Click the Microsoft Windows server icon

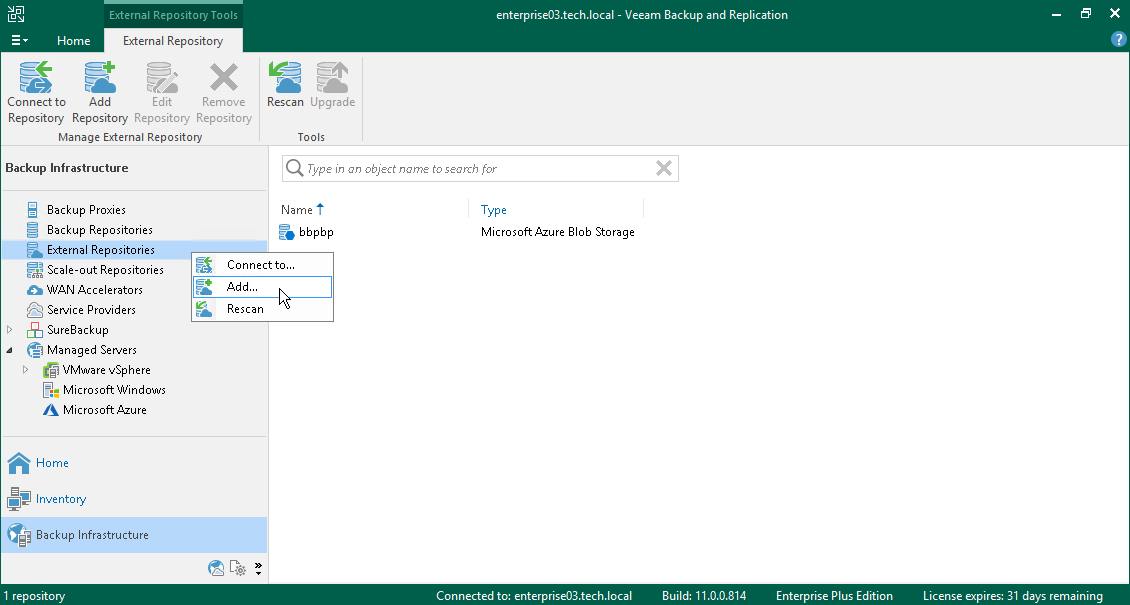50,390
